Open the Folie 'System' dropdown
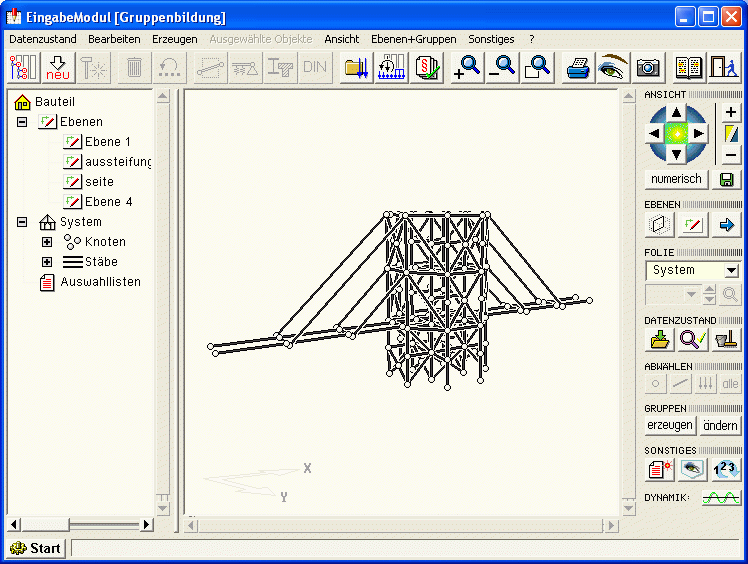The width and height of the screenshot is (748, 564). (x=731, y=271)
